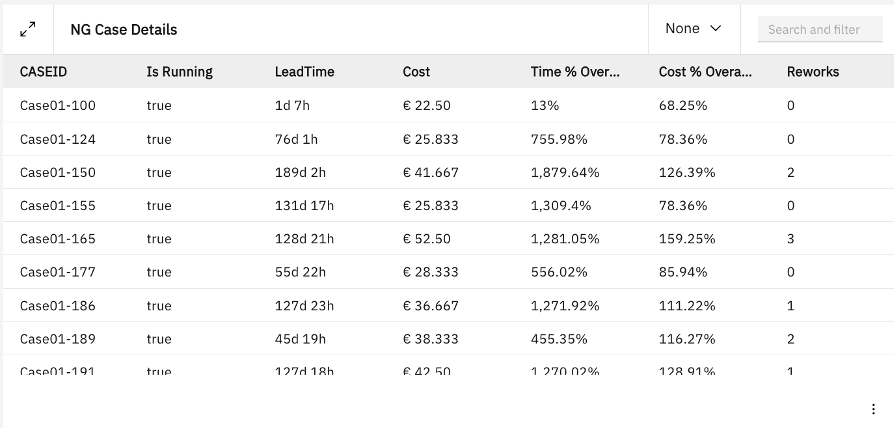Viewport: 894px width, 428px height.
Task: Click the expand widget arrows icon
Action: point(28,30)
